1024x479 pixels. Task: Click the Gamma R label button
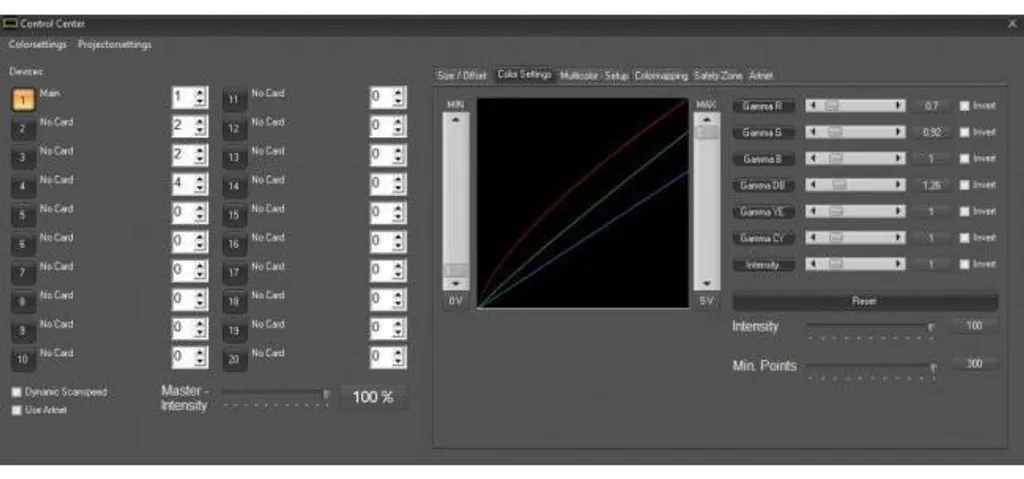click(x=763, y=106)
